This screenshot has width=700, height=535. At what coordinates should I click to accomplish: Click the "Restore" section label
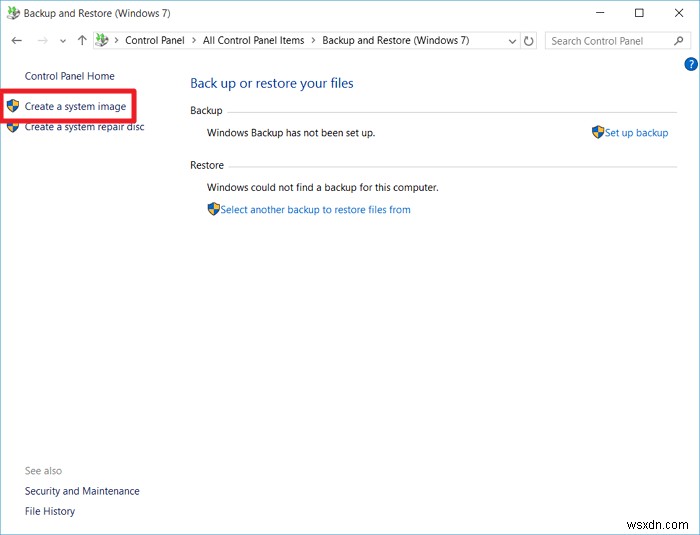(x=207, y=165)
